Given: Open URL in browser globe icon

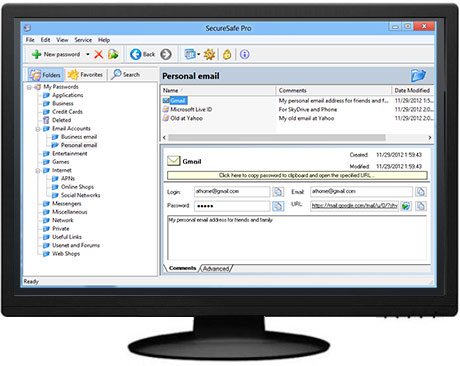Looking at the screenshot, I should pyautogui.click(x=406, y=206).
